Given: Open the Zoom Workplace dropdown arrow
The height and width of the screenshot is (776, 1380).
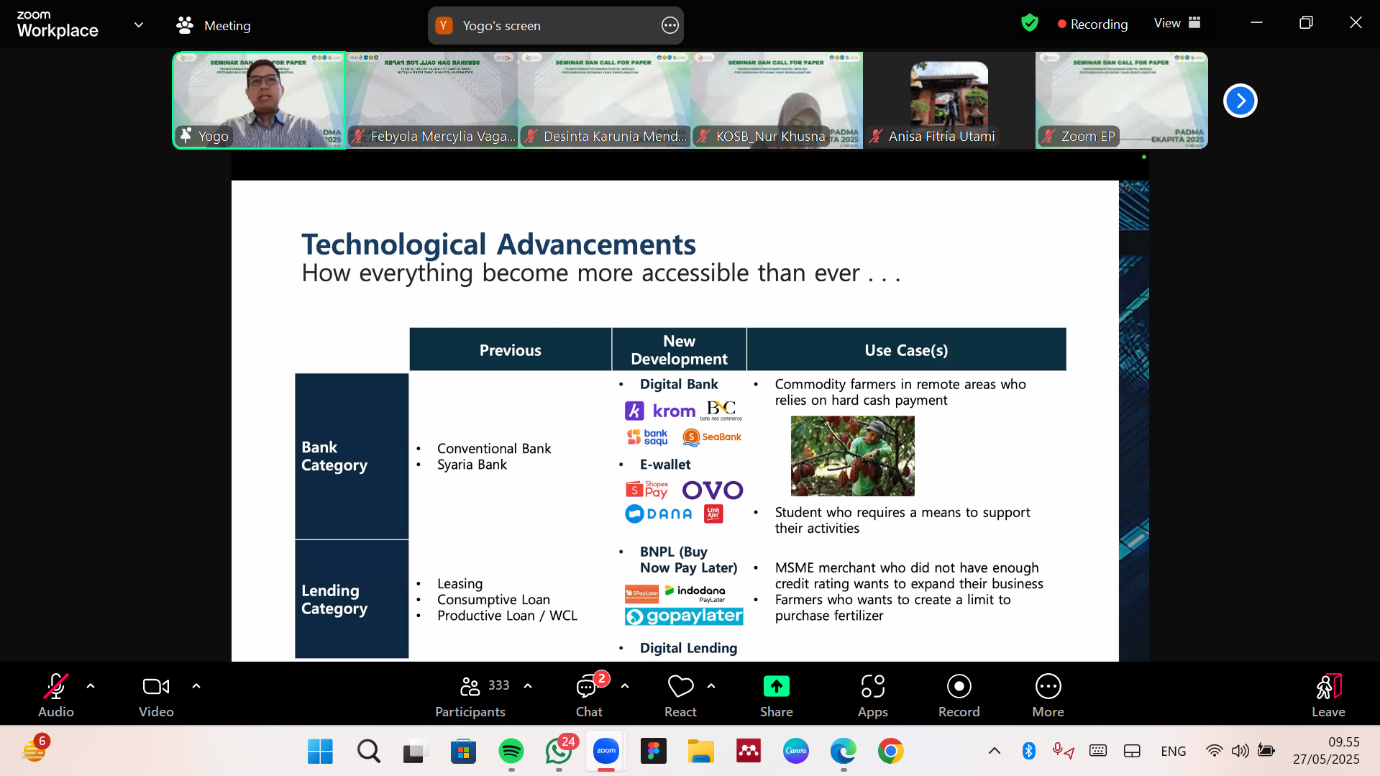Looking at the screenshot, I should tap(138, 25).
